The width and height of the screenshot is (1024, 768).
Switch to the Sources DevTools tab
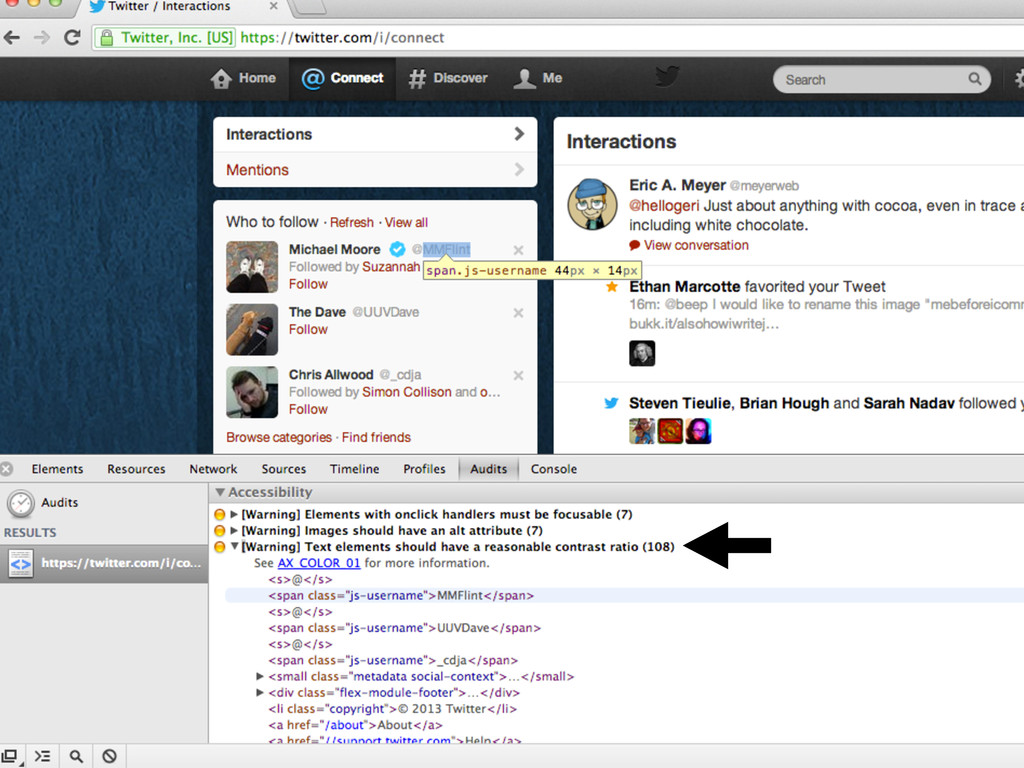coord(284,469)
